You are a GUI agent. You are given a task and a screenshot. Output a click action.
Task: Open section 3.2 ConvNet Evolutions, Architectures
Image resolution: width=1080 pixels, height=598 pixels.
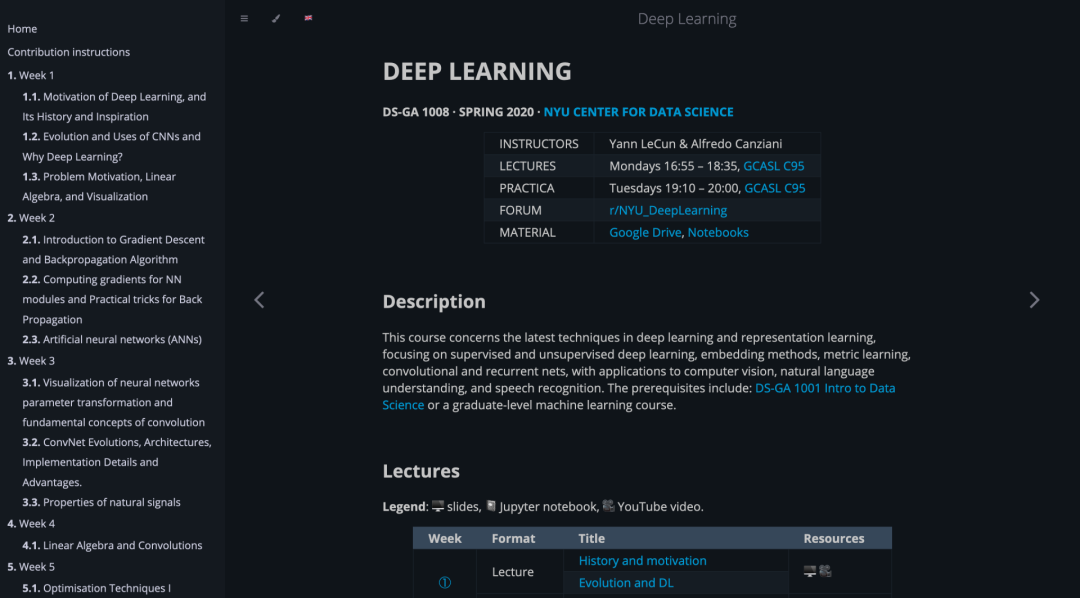tap(117, 462)
